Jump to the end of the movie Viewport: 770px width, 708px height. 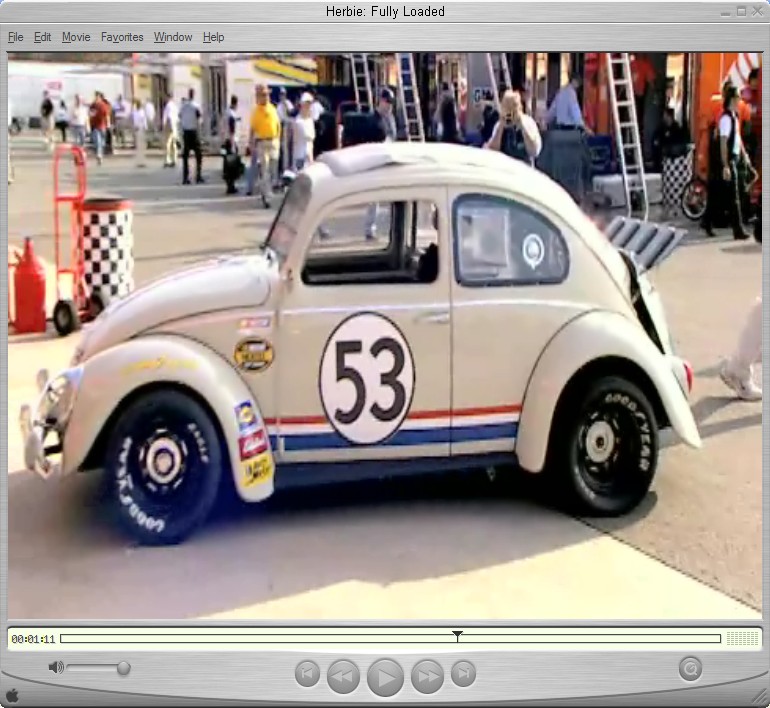(464, 673)
